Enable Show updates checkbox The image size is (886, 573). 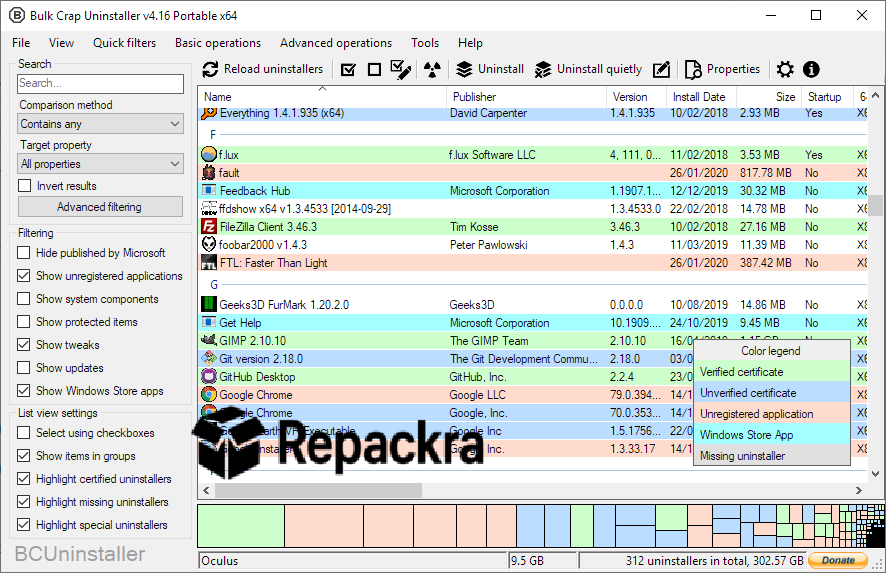23,368
